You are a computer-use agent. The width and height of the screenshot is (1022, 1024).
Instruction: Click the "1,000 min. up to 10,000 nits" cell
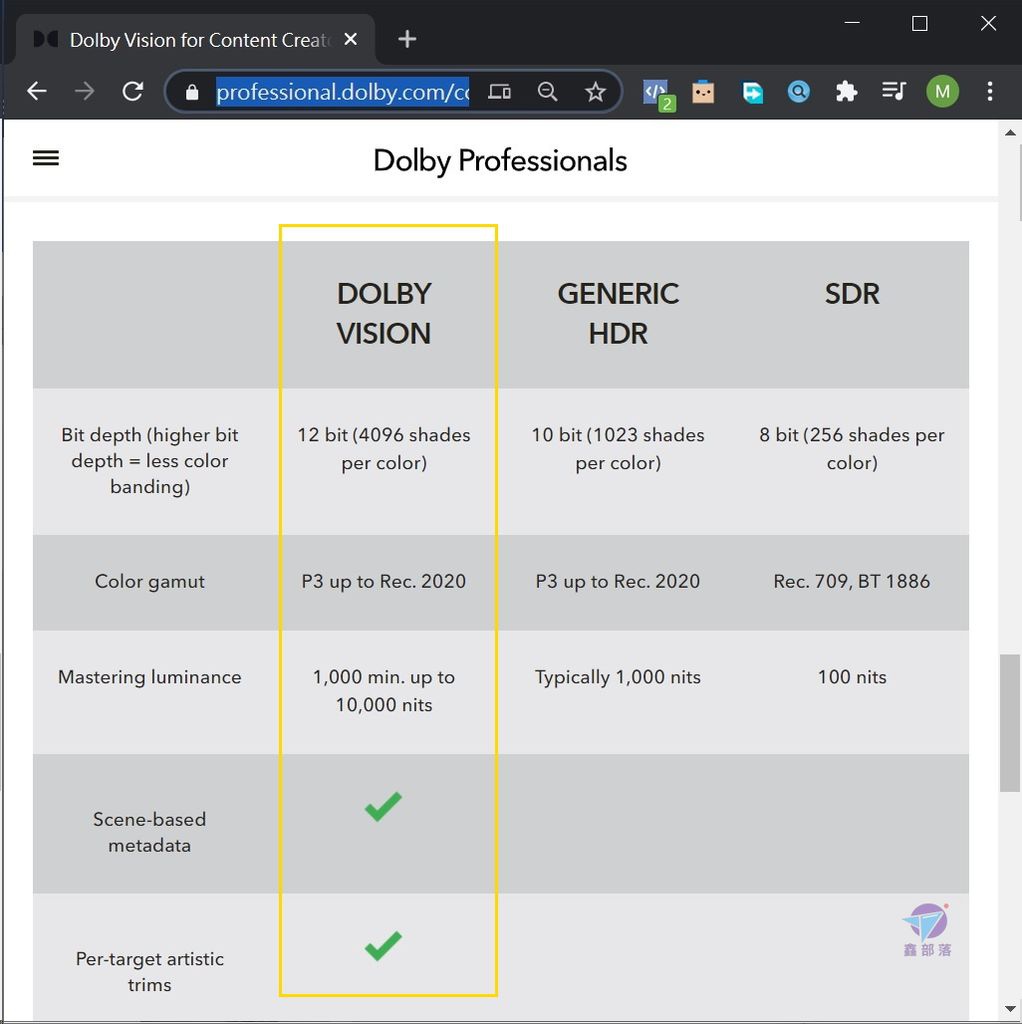tap(384, 691)
